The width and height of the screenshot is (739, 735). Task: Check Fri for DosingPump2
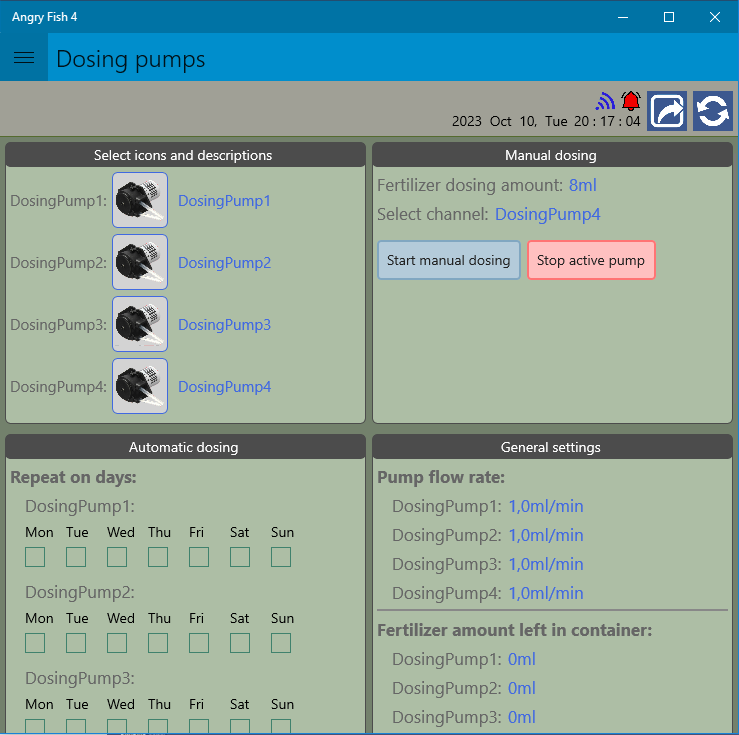tap(199, 643)
